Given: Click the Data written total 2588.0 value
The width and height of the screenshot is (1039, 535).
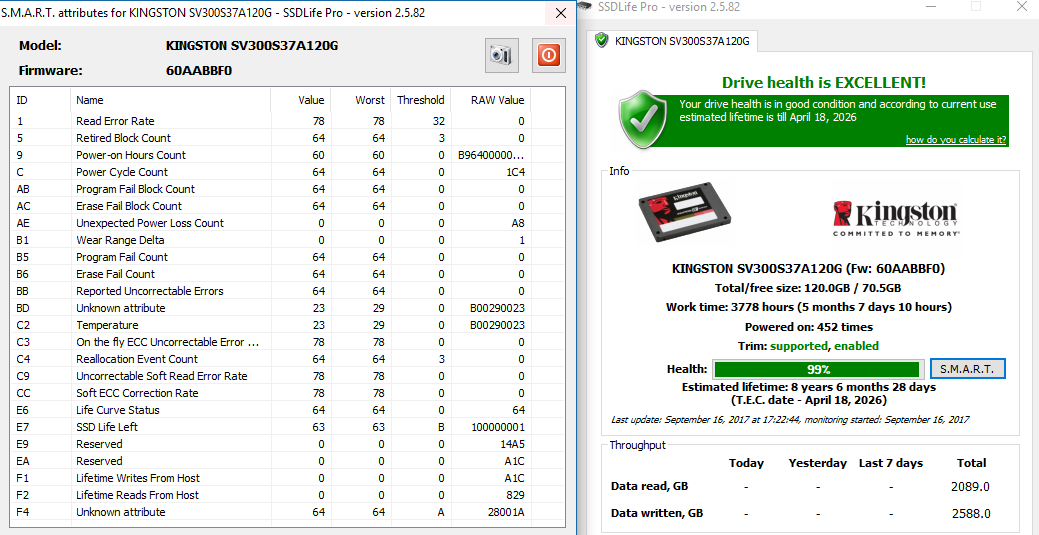Looking at the screenshot, I should pyautogui.click(x=970, y=514).
